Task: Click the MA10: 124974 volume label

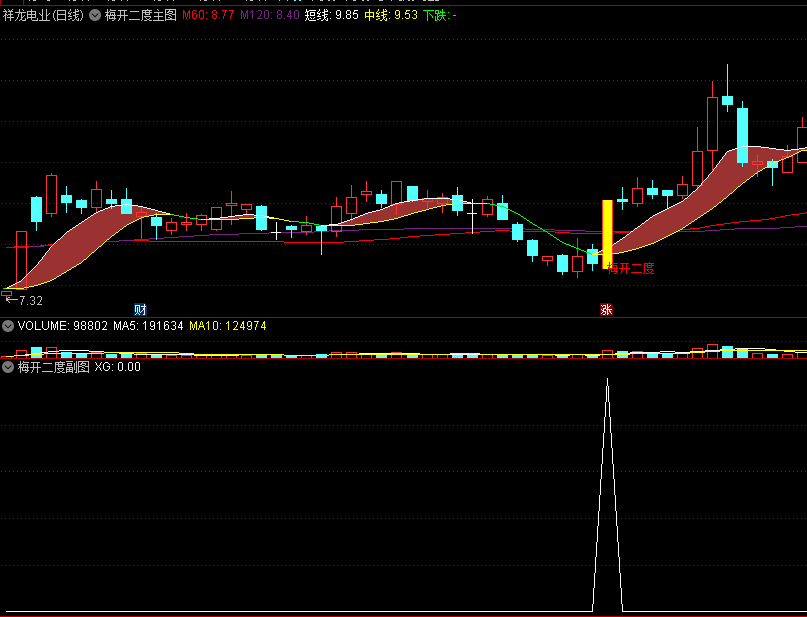Action: (x=227, y=326)
